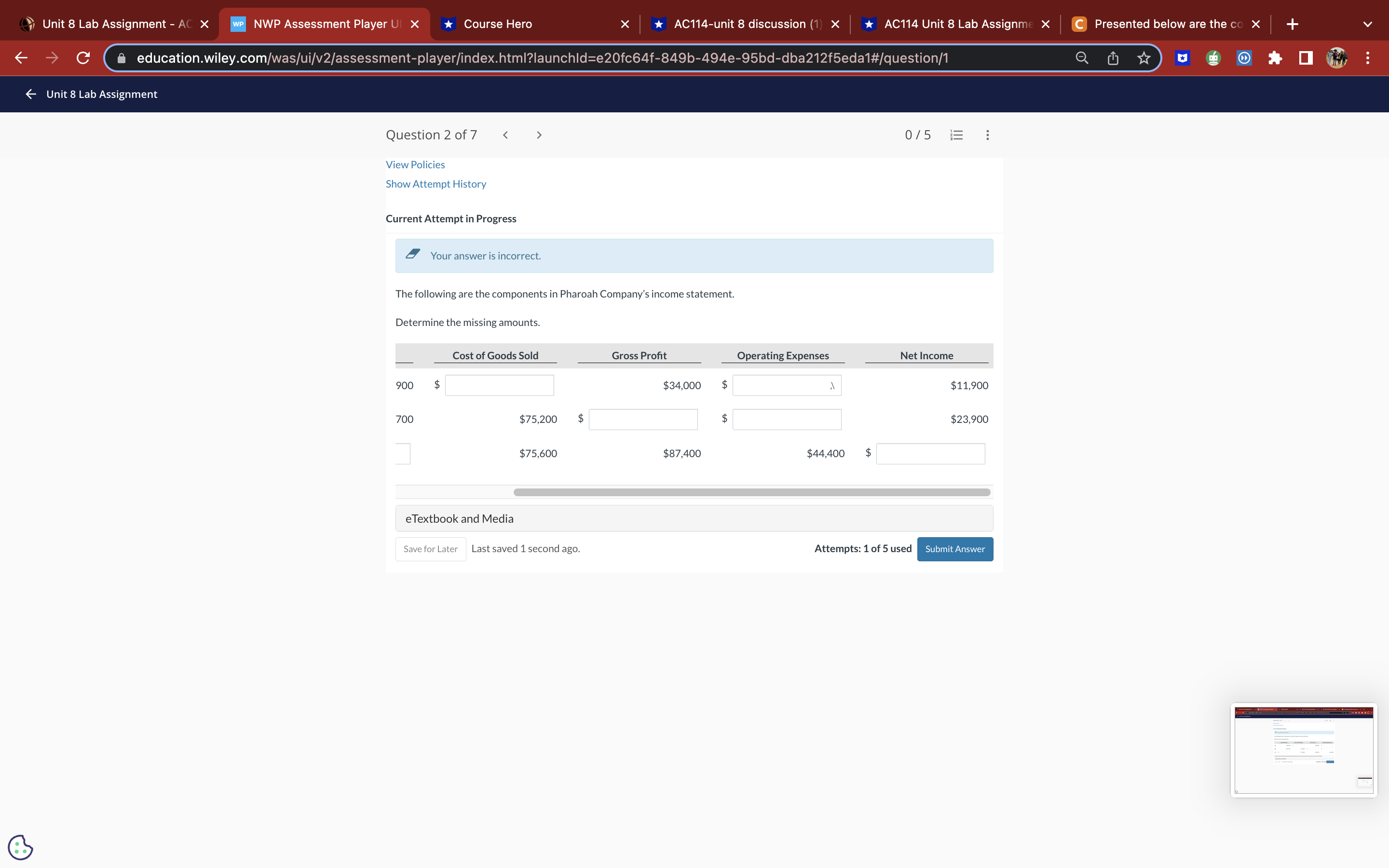This screenshot has width=1389, height=868.
Task: Click the Submit Answer button
Action: coord(954,549)
